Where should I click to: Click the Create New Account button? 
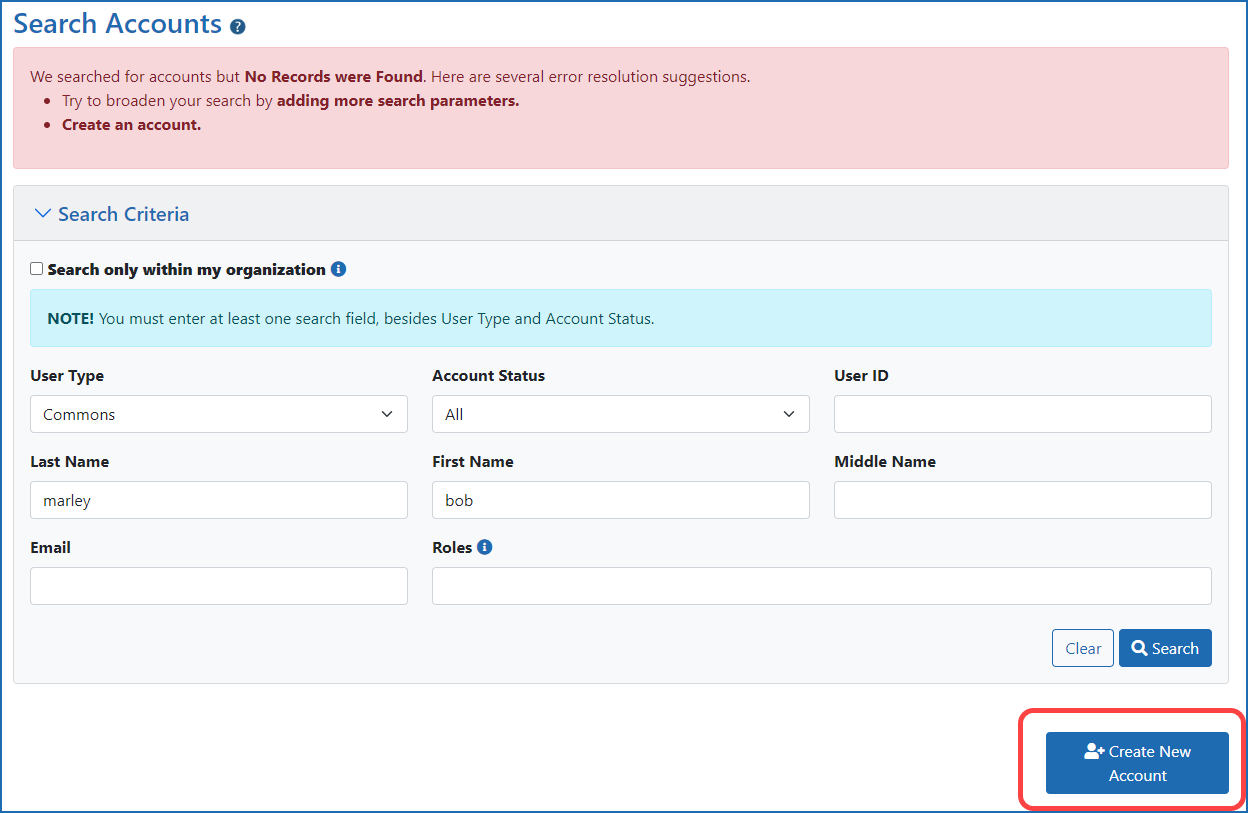(1137, 763)
